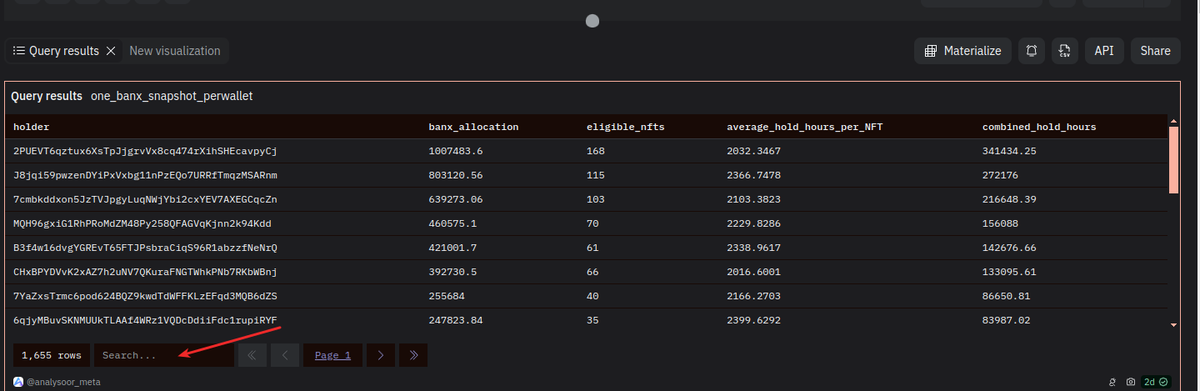This screenshot has width=1200, height=391.
Task: Click the circular panel resize handle
Action: (592, 20)
